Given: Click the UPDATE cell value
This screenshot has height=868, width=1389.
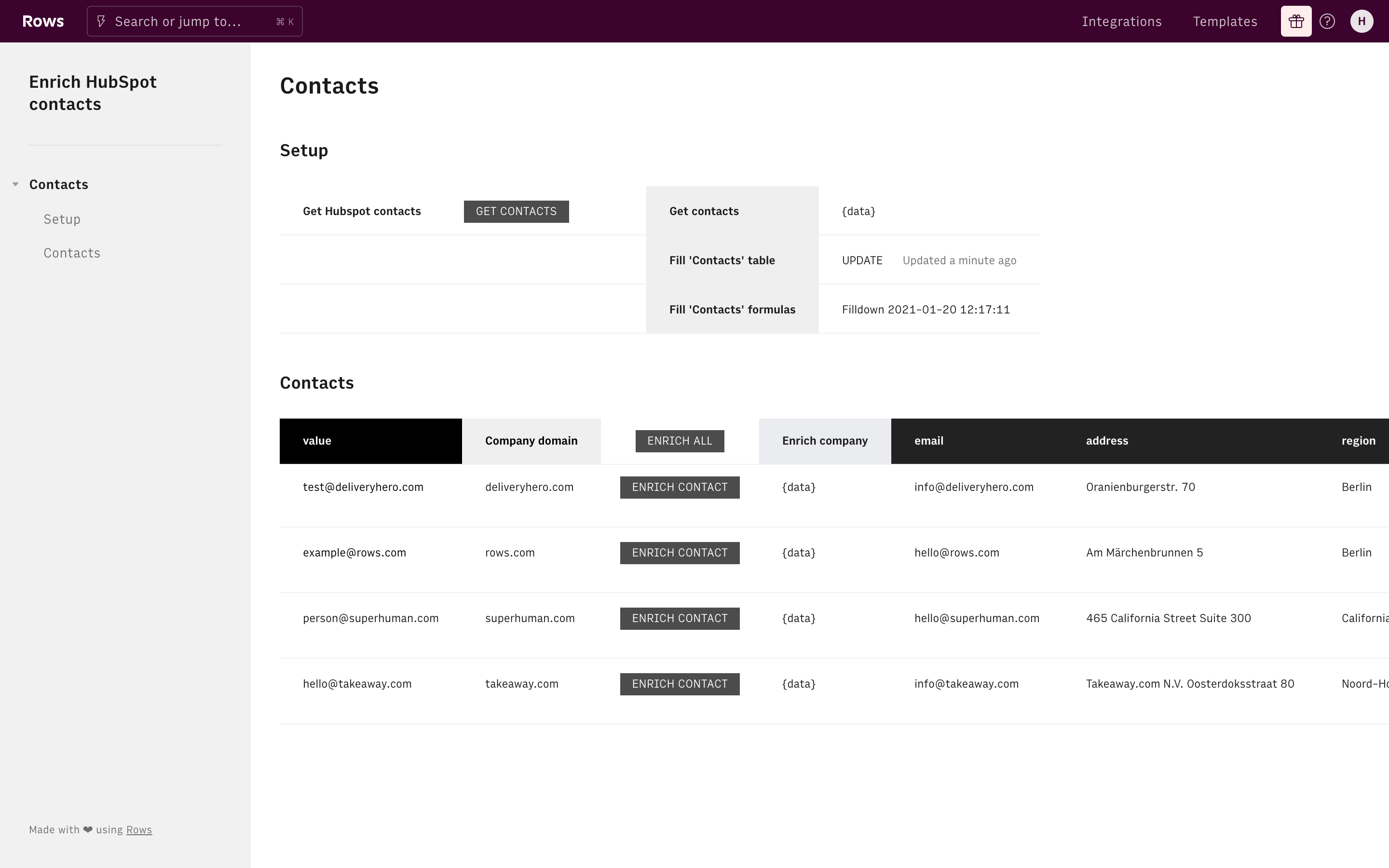Looking at the screenshot, I should click(862, 260).
